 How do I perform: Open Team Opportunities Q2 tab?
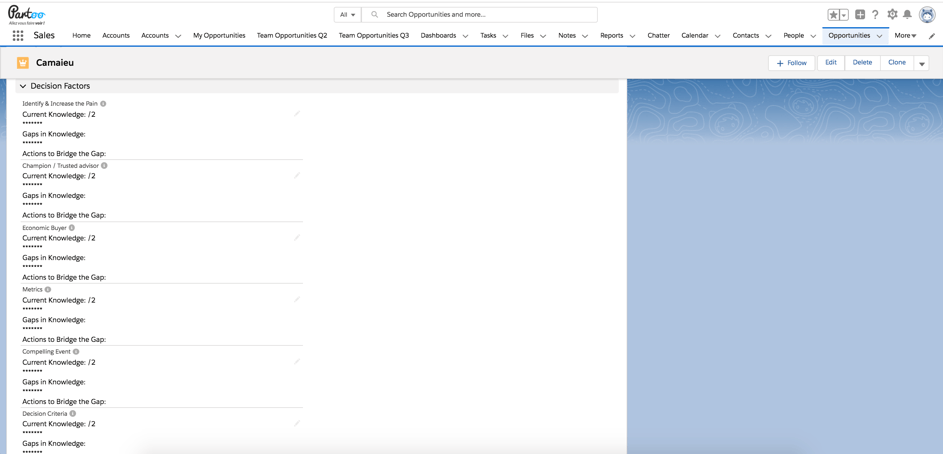click(x=292, y=35)
